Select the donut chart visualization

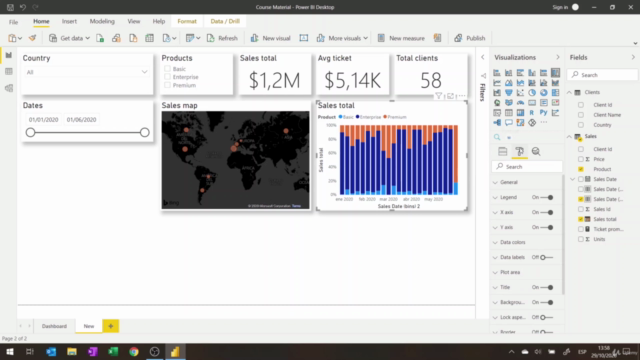click(x=544, y=93)
